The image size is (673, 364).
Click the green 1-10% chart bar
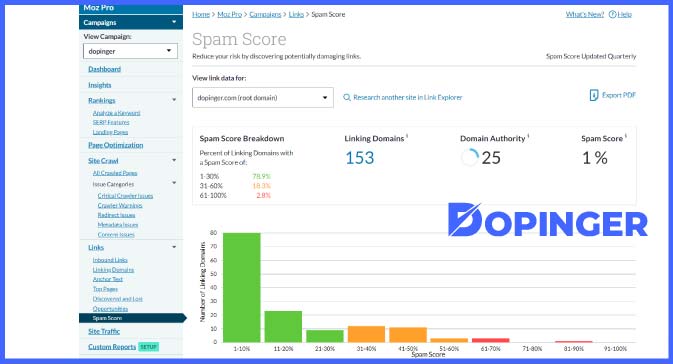(x=242, y=288)
